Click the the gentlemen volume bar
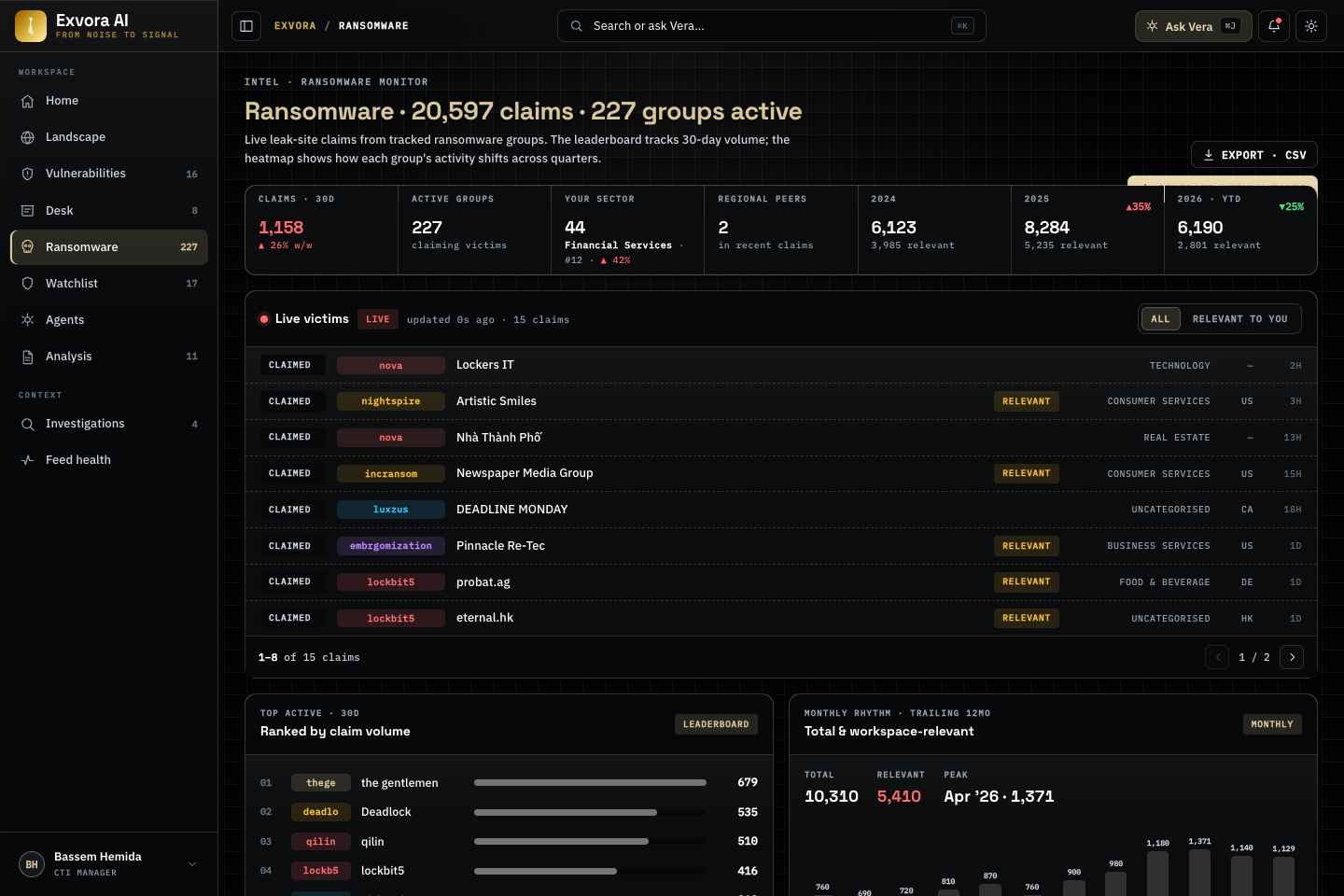This screenshot has width=1344, height=896. click(x=590, y=783)
